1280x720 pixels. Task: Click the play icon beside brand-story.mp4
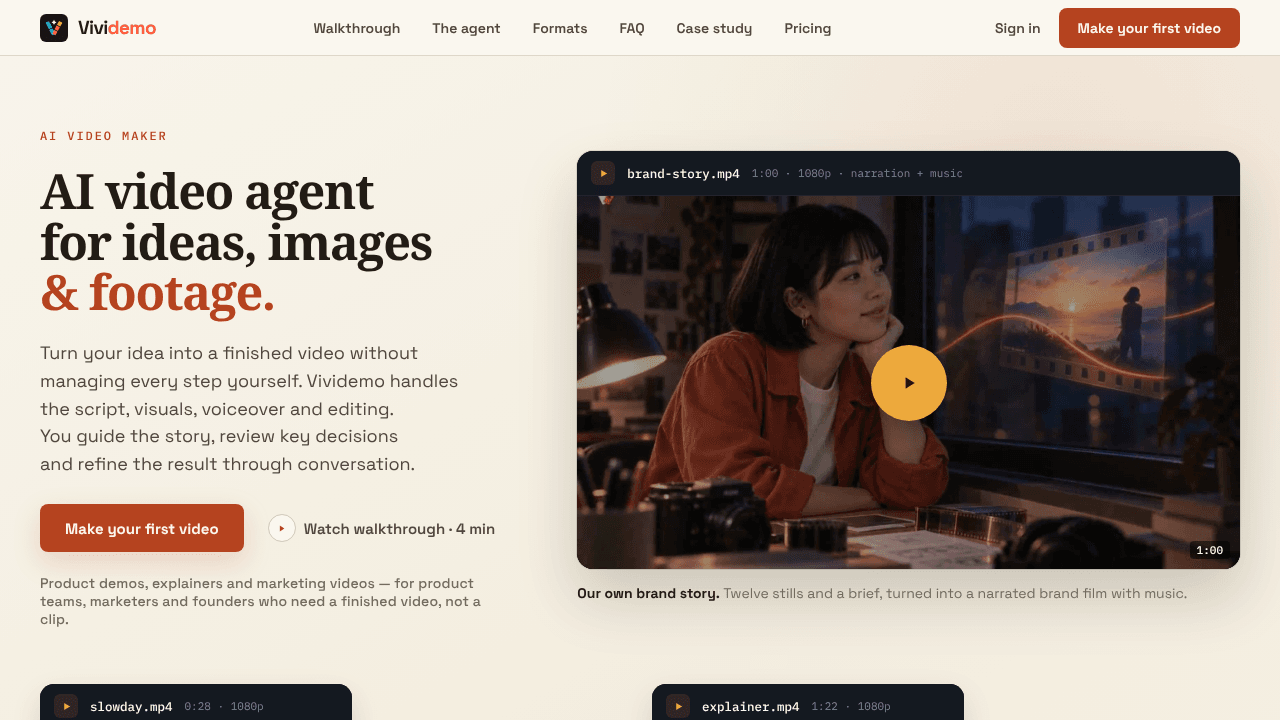[x=603, y=173]
